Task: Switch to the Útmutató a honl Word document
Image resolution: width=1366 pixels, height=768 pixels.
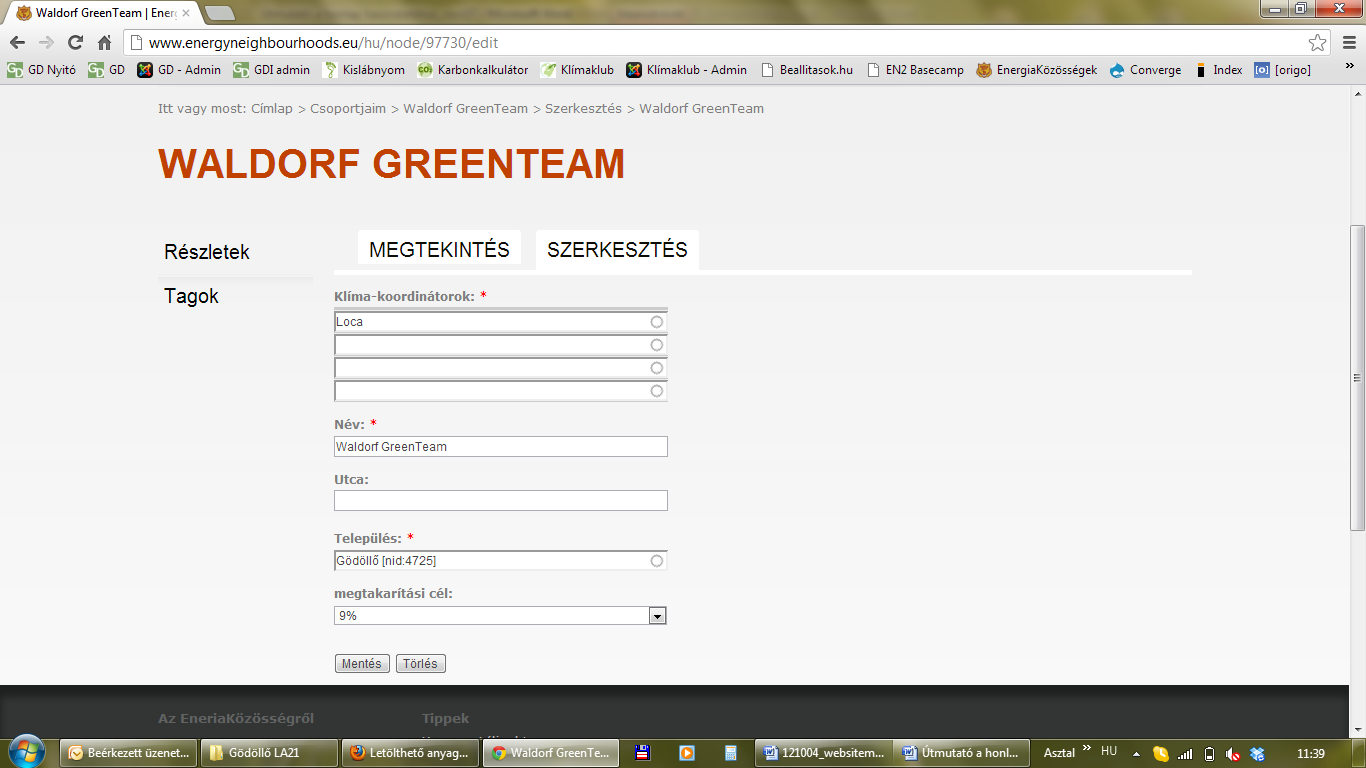Action: (962, 753)
